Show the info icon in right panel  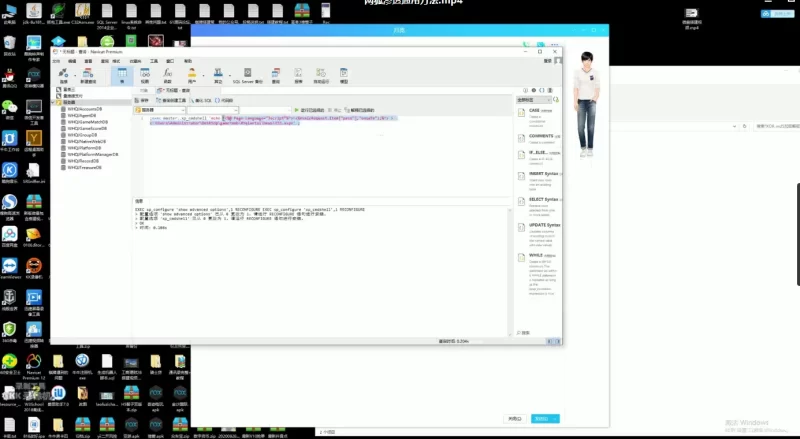point(526,90)
